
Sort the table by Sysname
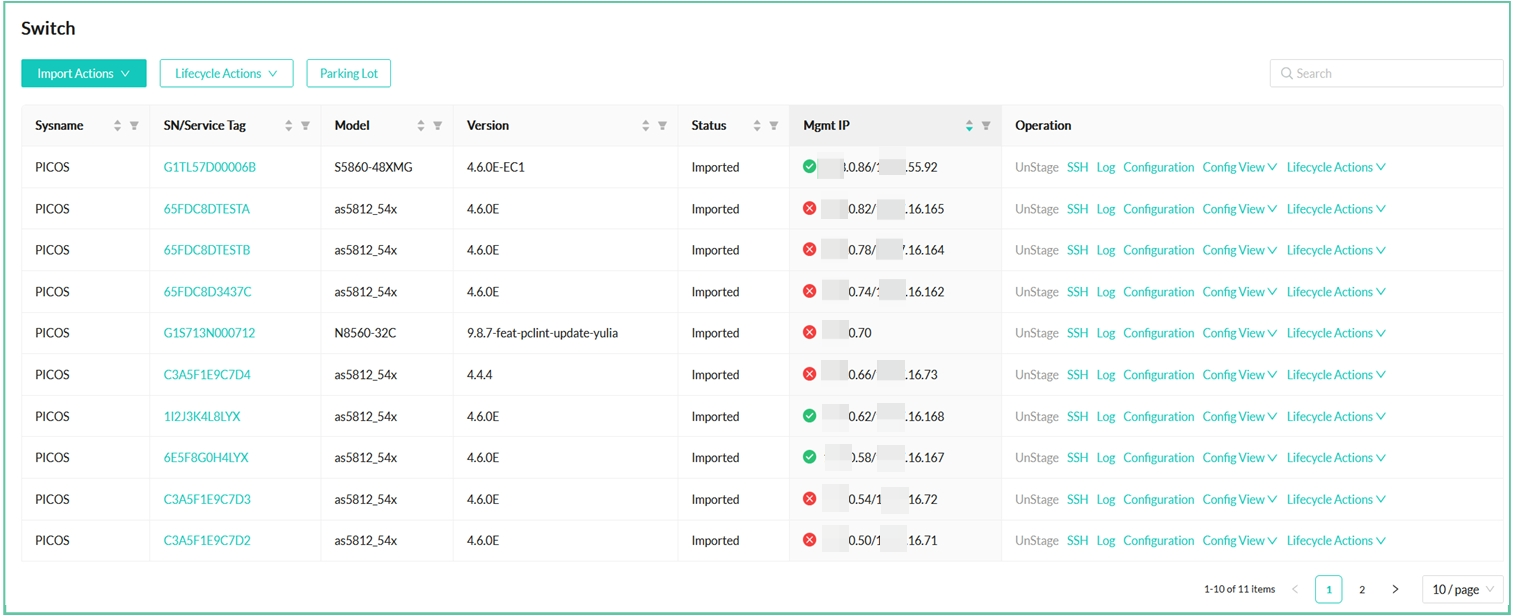(x=117, y=126)
